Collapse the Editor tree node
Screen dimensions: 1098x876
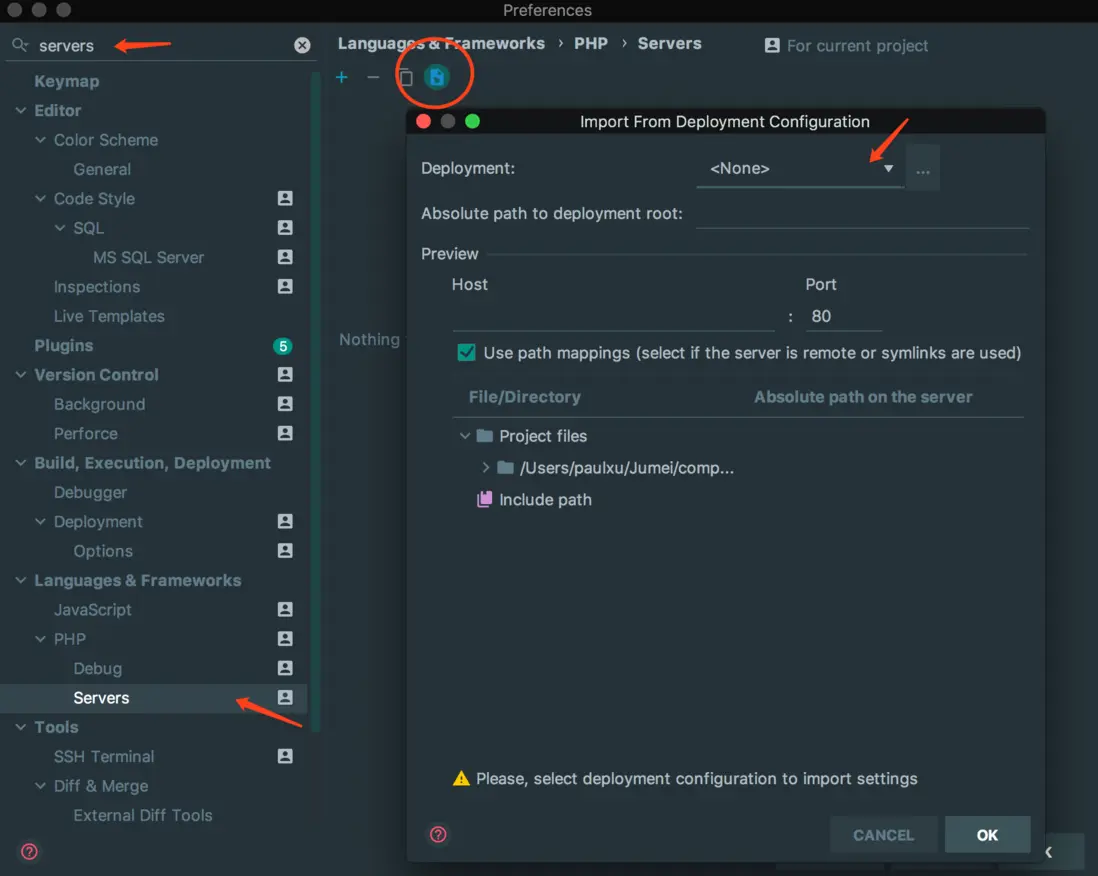click(21, 110)
